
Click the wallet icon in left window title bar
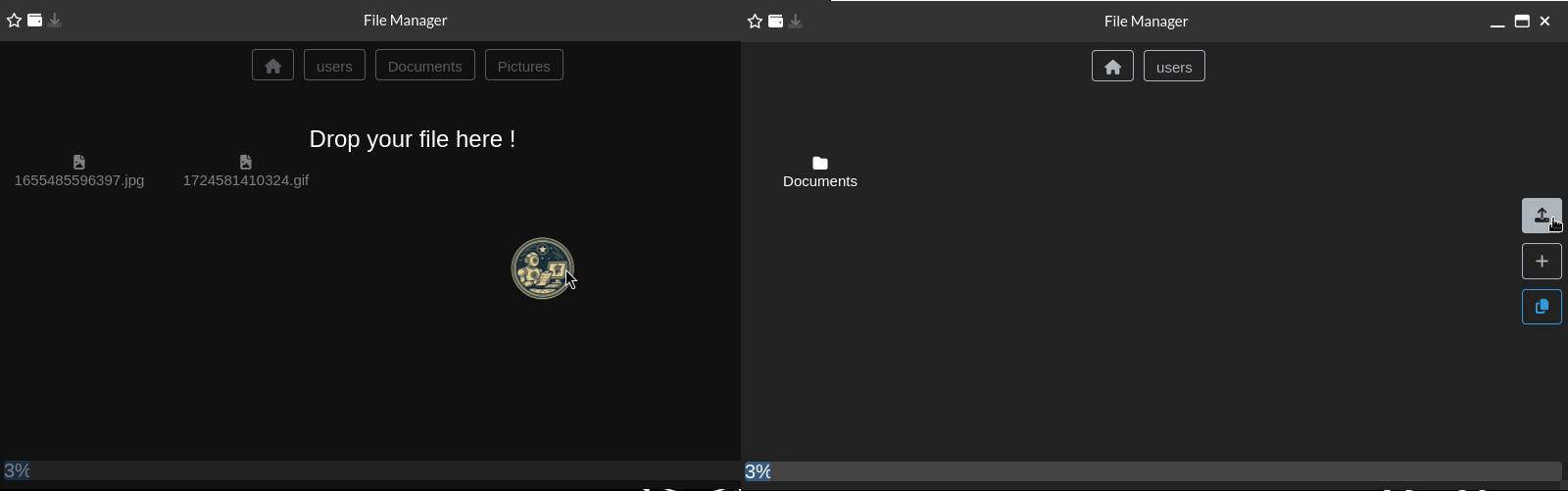[x=35, y=21]
